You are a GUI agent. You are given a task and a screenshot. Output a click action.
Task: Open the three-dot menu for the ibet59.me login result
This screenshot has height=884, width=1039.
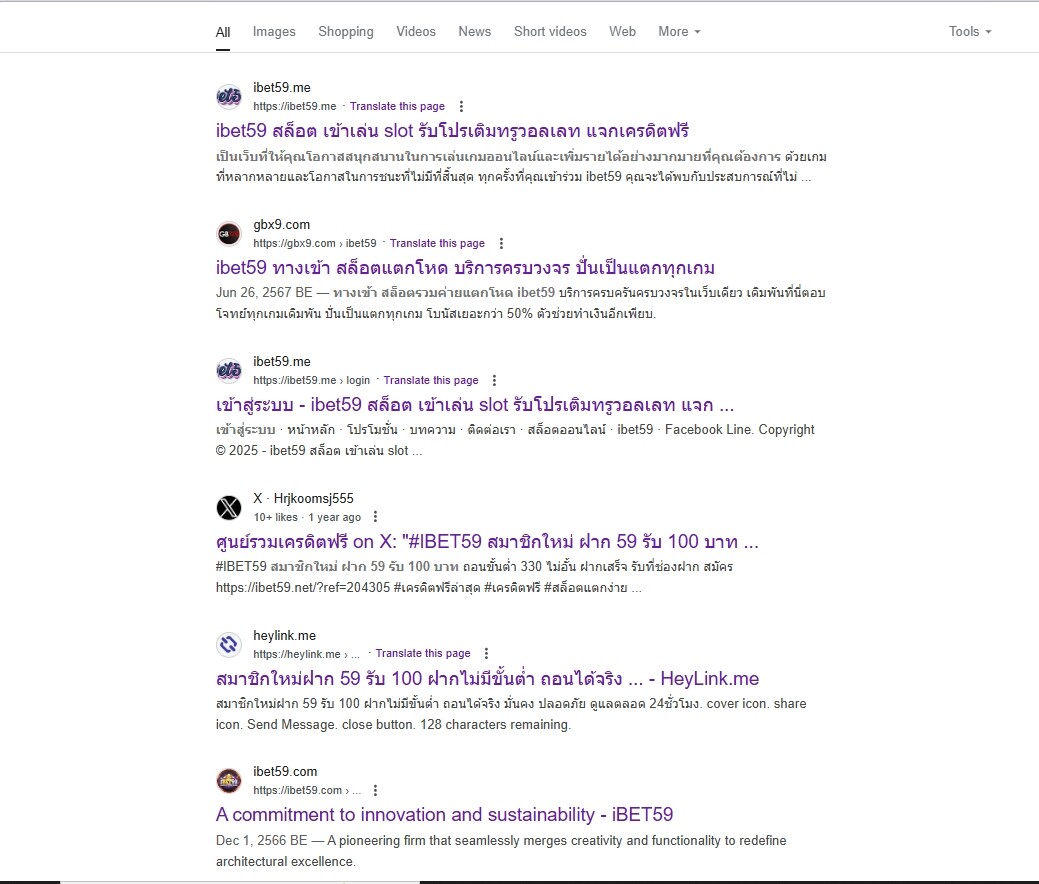coord(494,380)
